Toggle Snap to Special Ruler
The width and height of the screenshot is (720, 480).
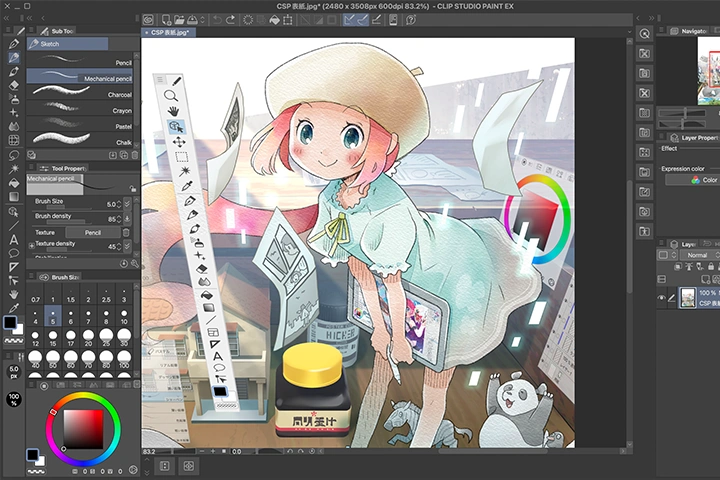[x=363, y=20]
